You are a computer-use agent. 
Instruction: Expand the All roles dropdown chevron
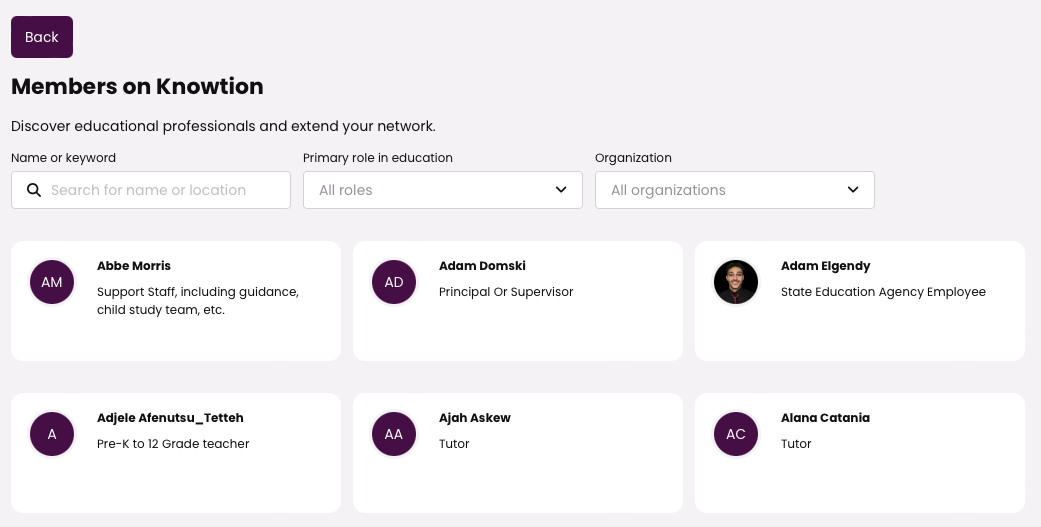pyautogui.click(x=561, y=190)
